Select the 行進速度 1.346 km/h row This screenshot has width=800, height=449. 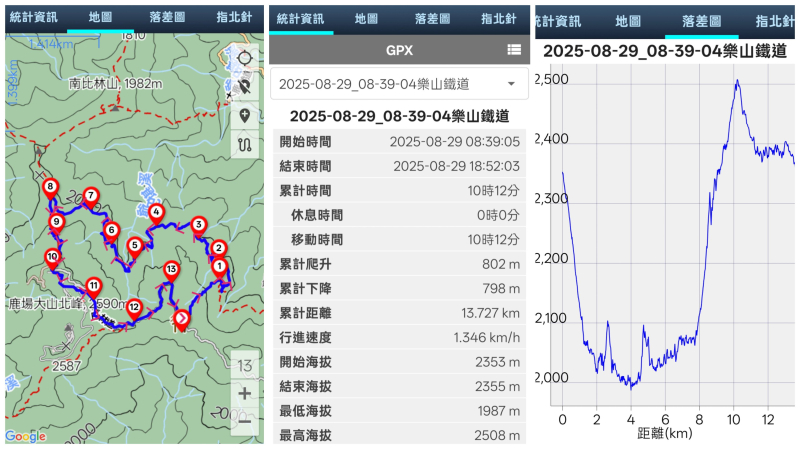point(399,337)
